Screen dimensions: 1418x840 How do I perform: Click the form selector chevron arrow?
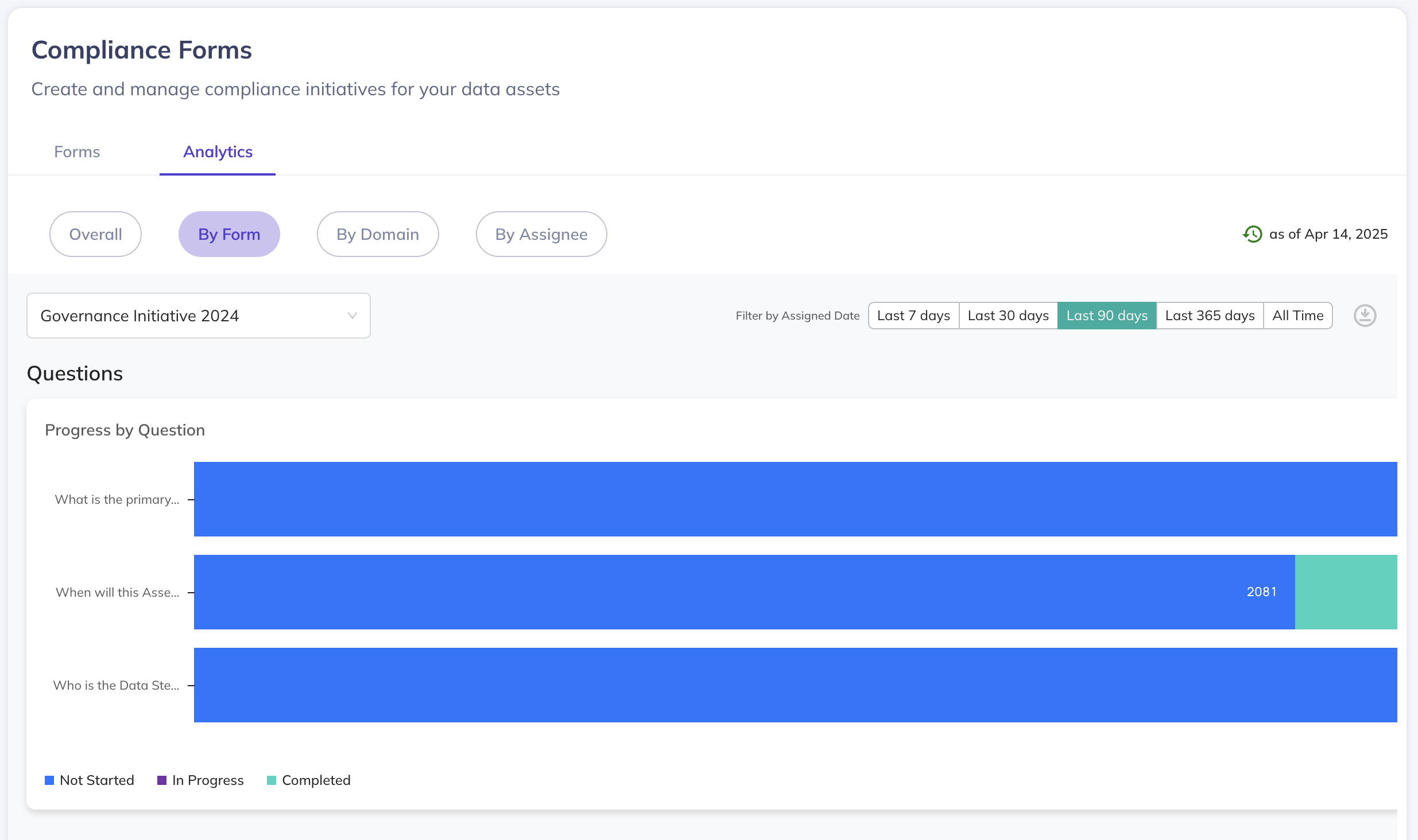pyautogui.click(x=352, y=316)
